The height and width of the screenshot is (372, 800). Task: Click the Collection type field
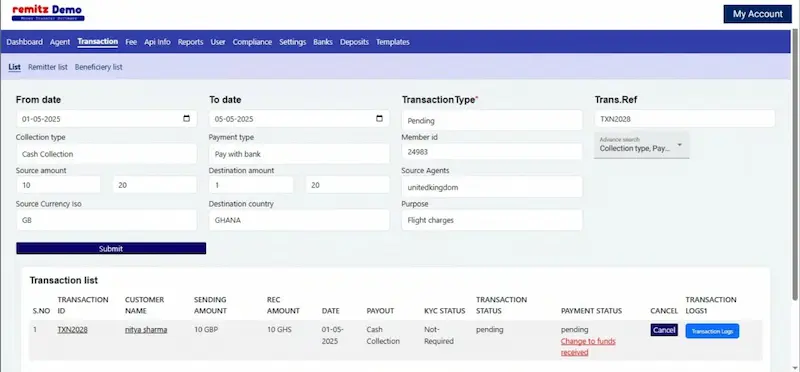107,154
